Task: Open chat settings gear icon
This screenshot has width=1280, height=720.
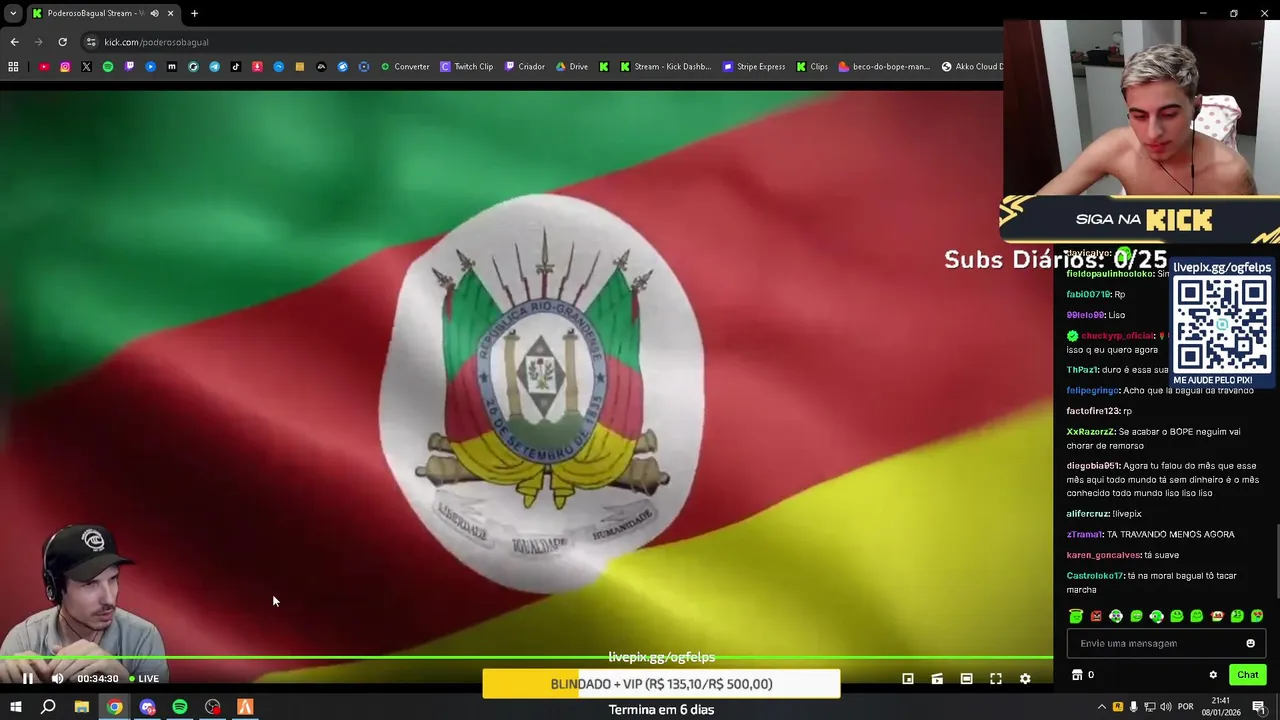Action: click(x=1213, y=675)
